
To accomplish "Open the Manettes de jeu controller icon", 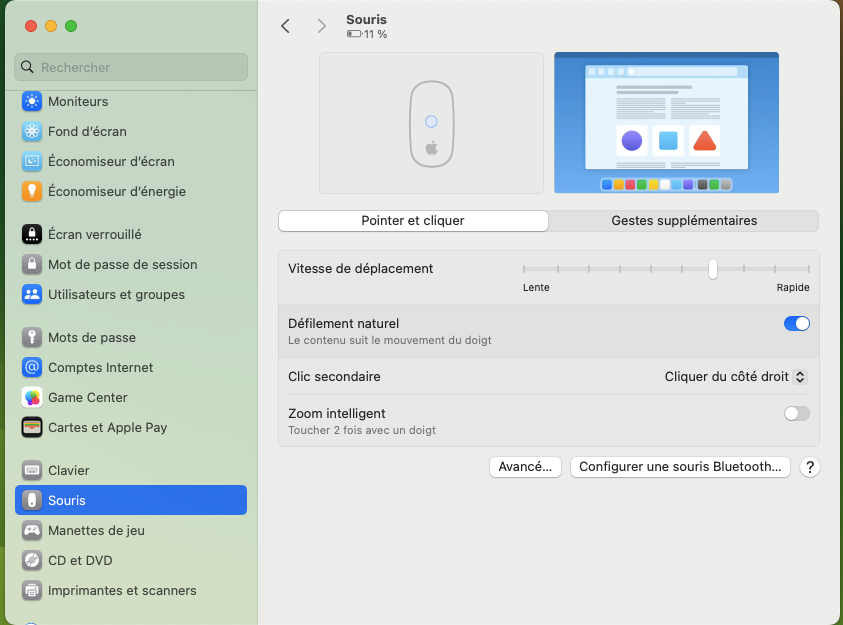I will [x=32, y=530].
